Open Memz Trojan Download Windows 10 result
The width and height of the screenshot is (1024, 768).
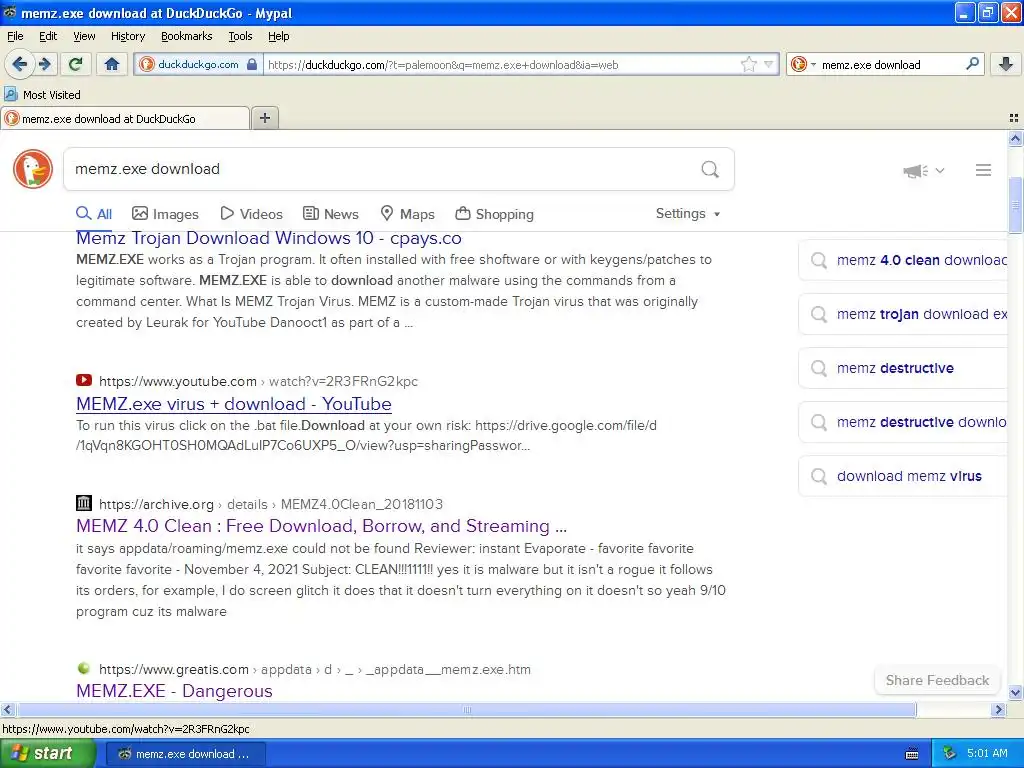(269, 238)
